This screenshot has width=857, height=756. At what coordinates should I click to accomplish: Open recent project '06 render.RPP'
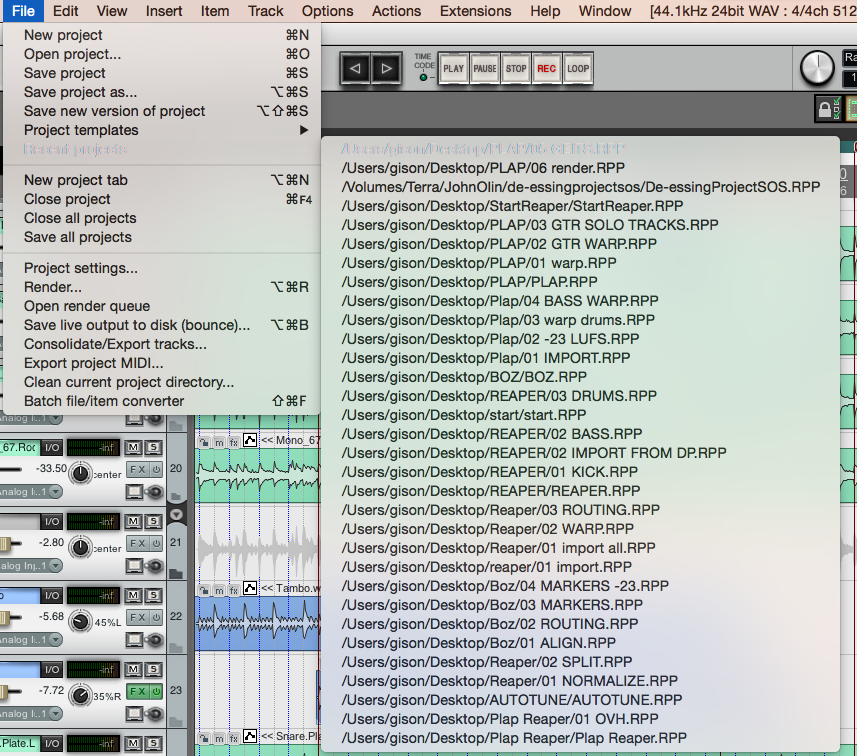click(580, 168)
